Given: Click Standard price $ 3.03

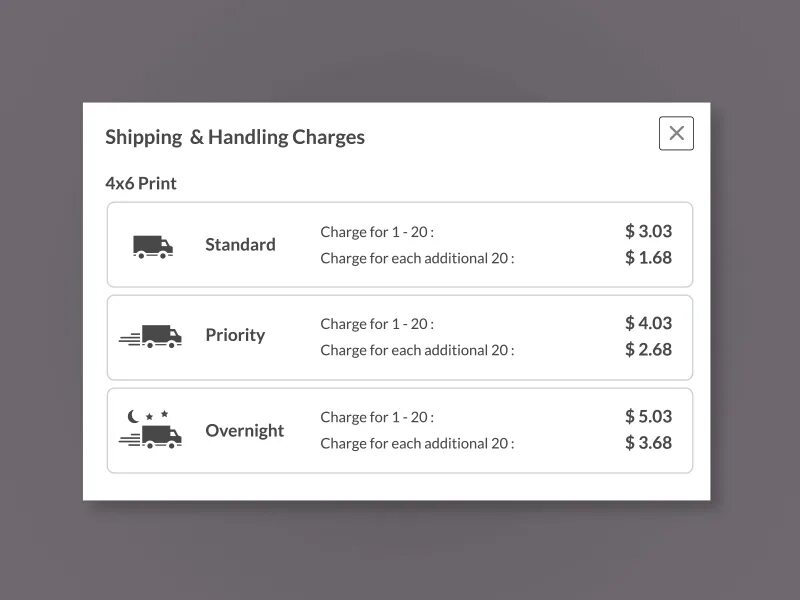Looking at the screenshot, I should pyautogui.click(x=648, y=231).
